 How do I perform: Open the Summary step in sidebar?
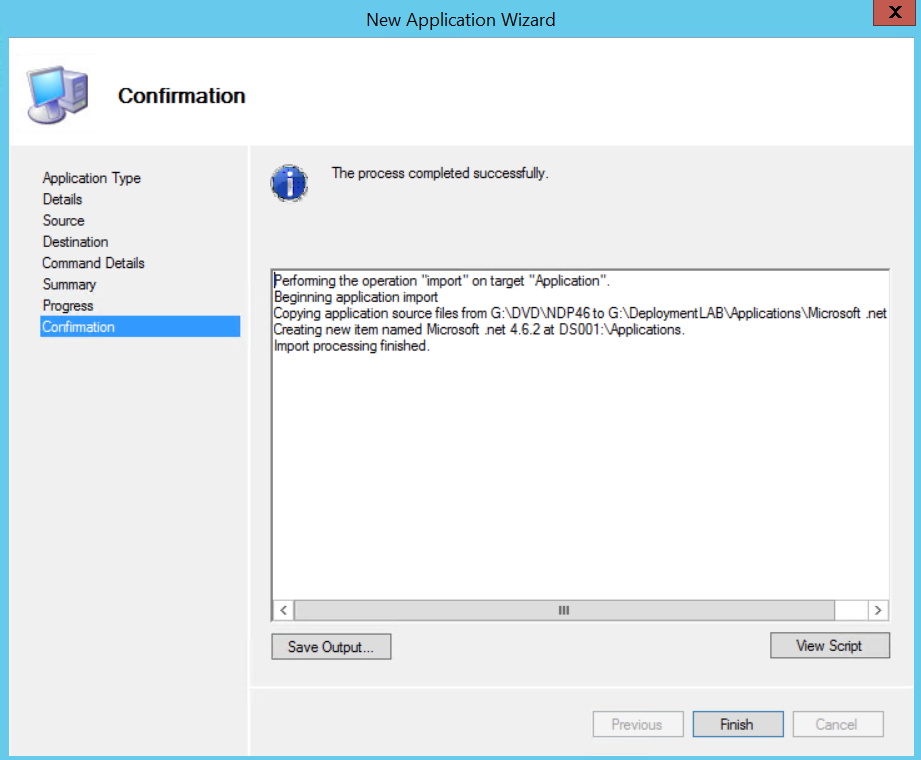(x=69, y=284)
